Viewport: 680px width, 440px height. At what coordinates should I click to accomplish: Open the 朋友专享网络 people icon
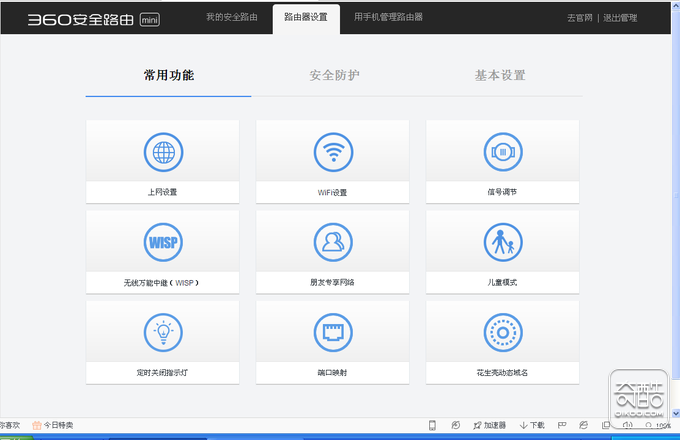click(333, 242)
